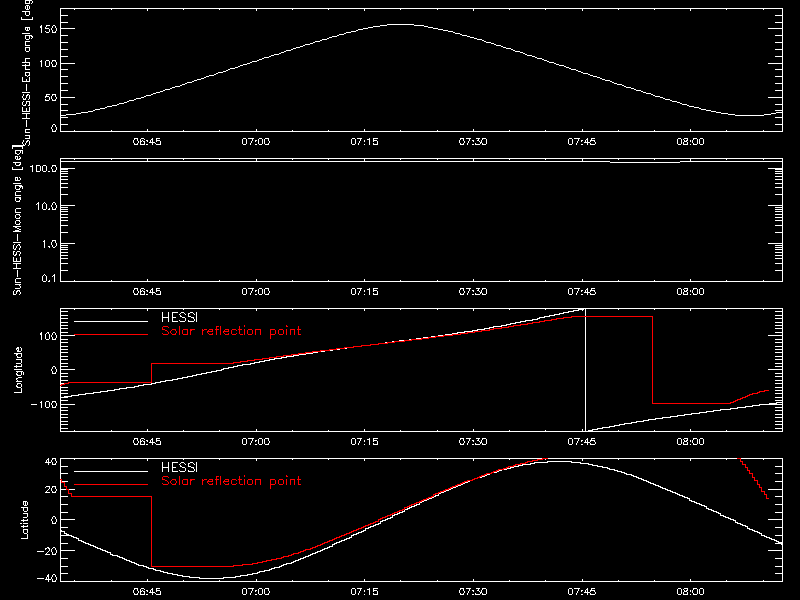Point at 07:30 label under the Latitude plot
The height and width of the screenshot is (600, 800).
(473, 591)
